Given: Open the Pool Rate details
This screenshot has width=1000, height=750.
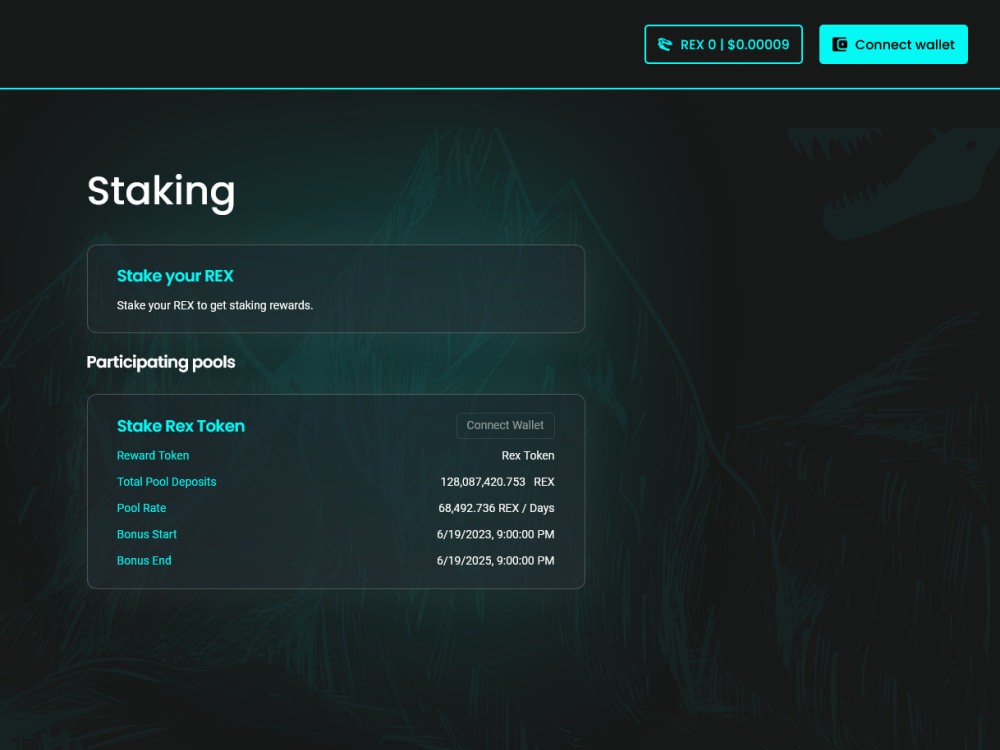Looking at the screenshot, I should [141, 508].
